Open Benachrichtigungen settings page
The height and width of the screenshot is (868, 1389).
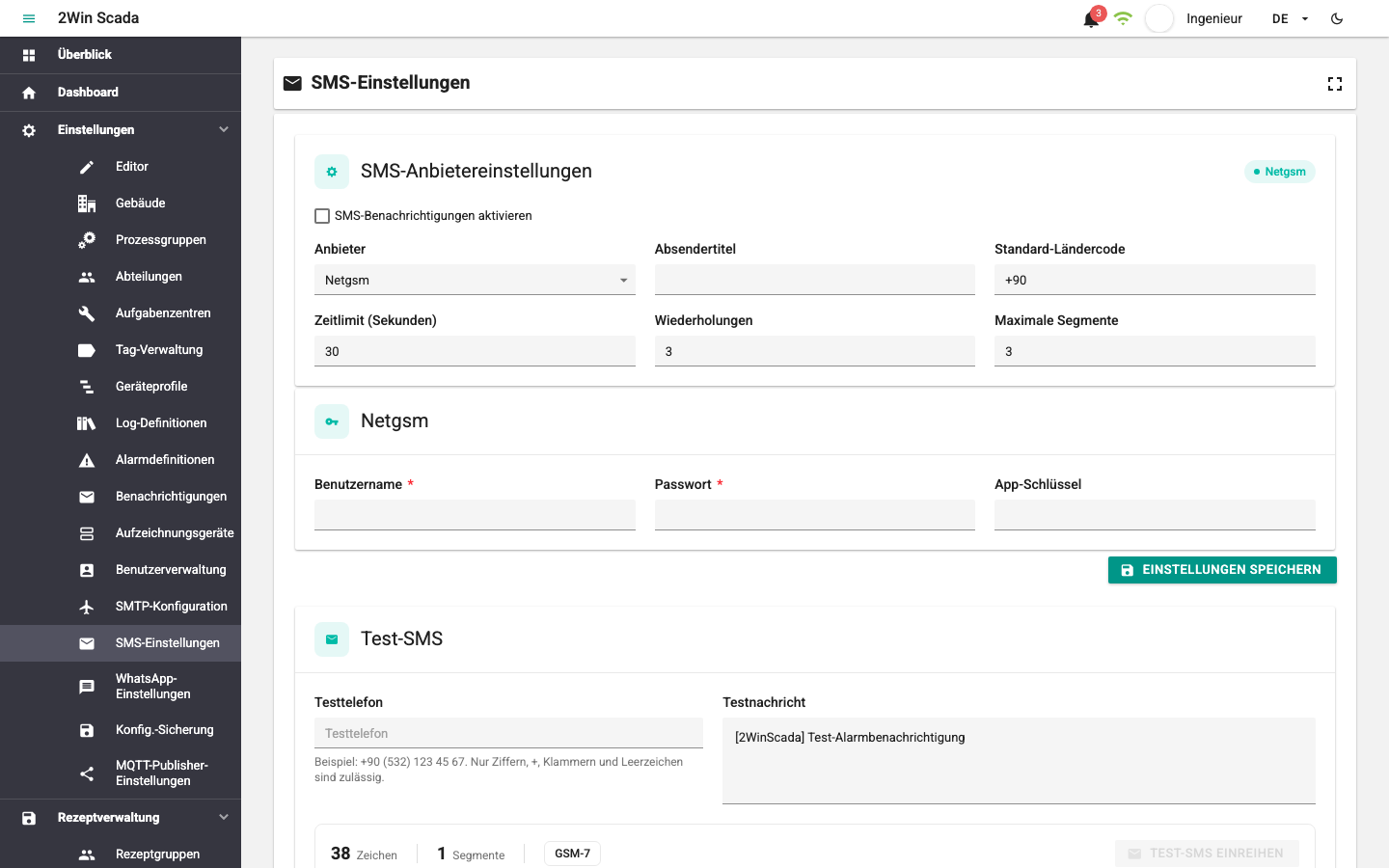[x=121, y=497]
